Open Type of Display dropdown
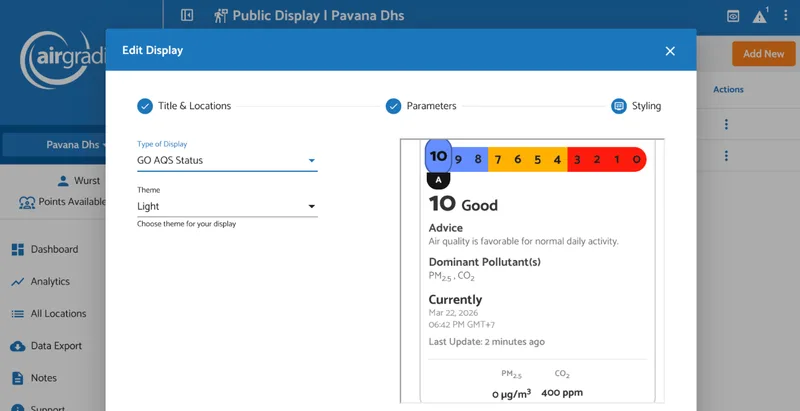The image size is (800, 411). pos(227,160)
